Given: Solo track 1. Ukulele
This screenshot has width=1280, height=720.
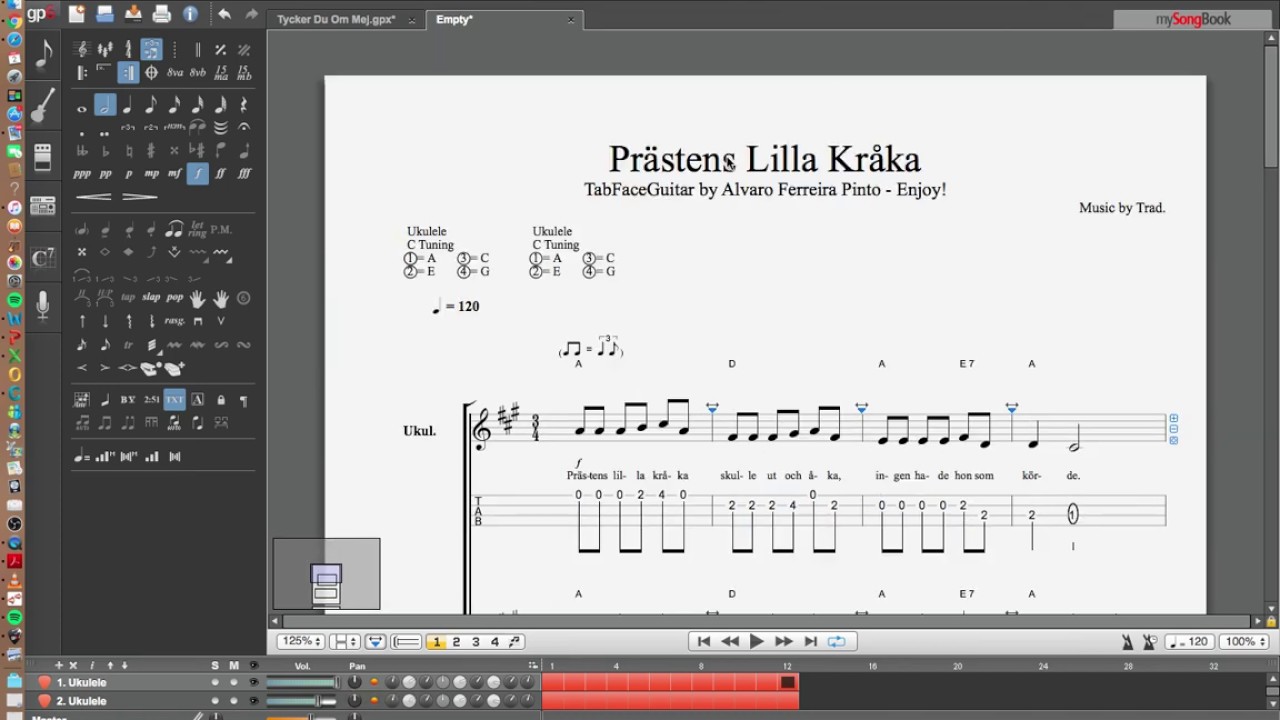Looking at the screenshot, I should 215,682.
